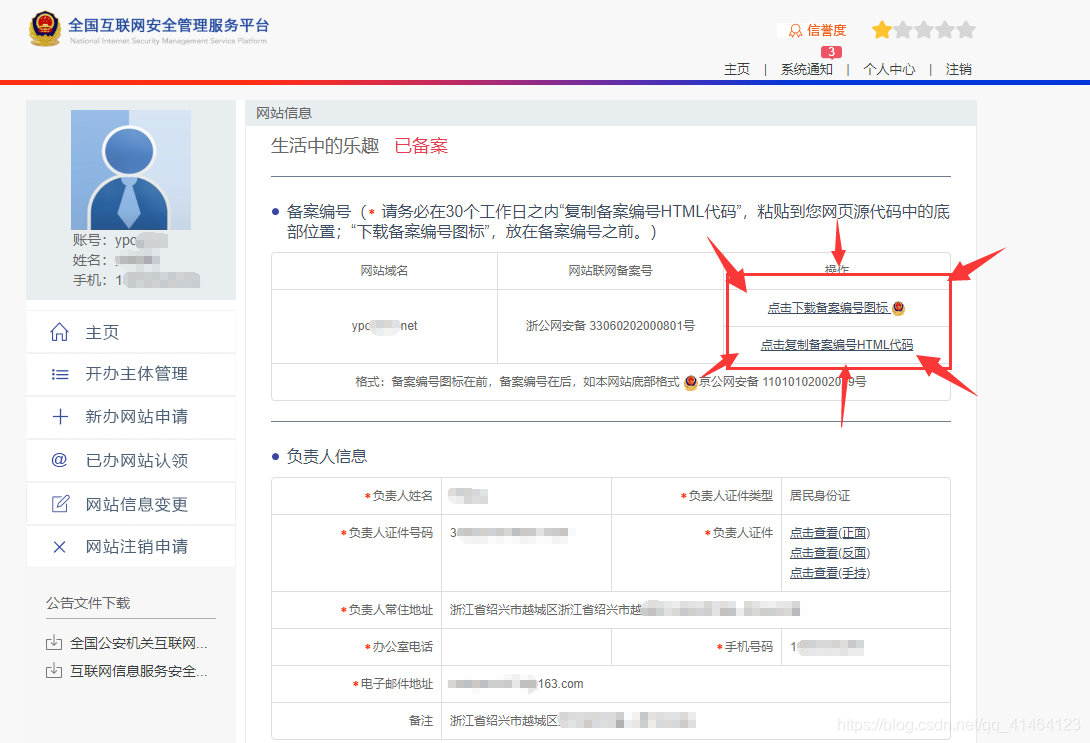The width and height of the screenshot is (1090, 743).
Task: View ID front via 点击查看(正面)
Action: pyautogui.click(x=830, y=533)
